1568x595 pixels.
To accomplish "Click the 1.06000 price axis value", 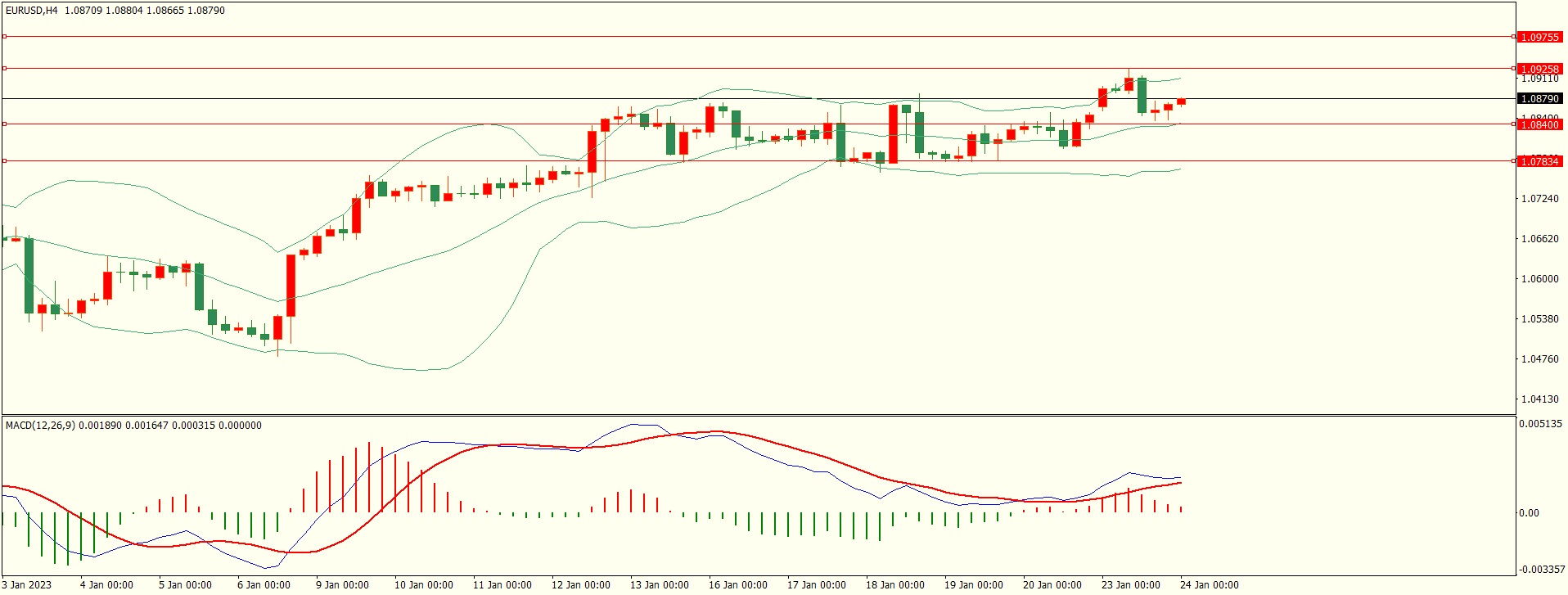I will (x=1539, y=279).
